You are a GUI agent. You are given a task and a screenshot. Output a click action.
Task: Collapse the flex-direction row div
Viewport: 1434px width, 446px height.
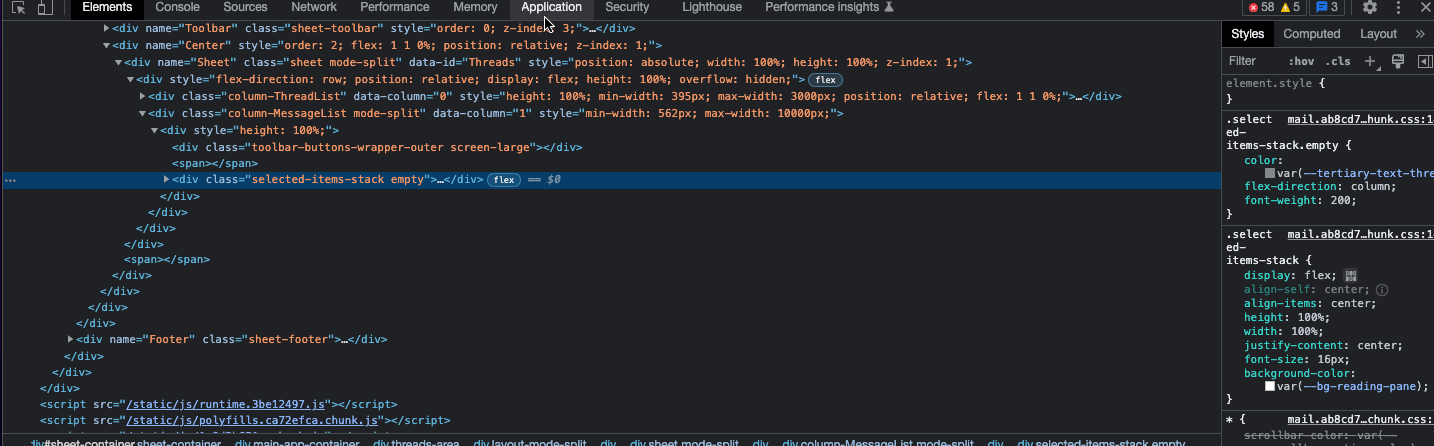[130, 79]
